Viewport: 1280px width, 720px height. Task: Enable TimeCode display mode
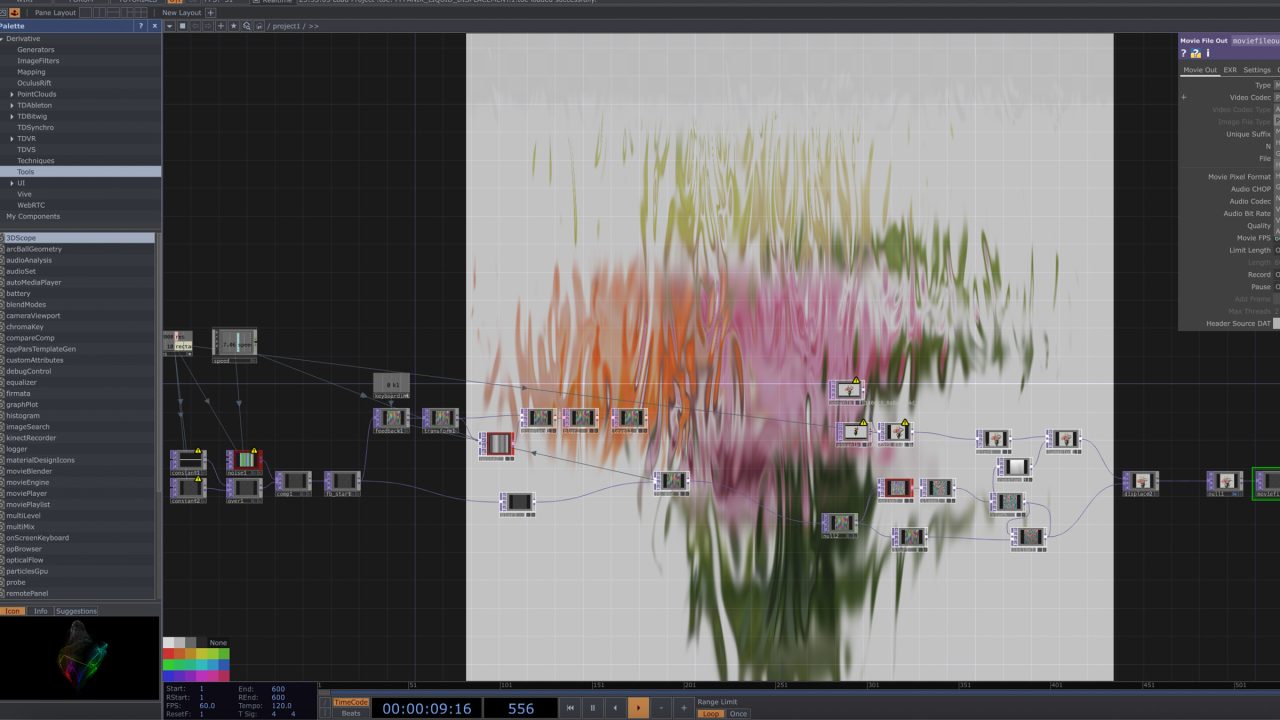[x=350, y=702]
